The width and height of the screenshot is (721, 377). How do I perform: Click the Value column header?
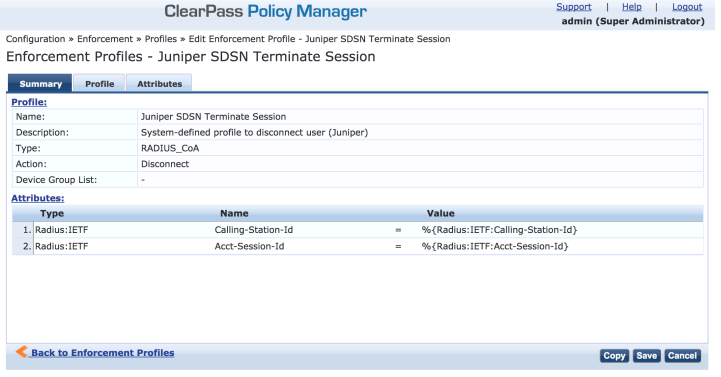coord(441,213)
